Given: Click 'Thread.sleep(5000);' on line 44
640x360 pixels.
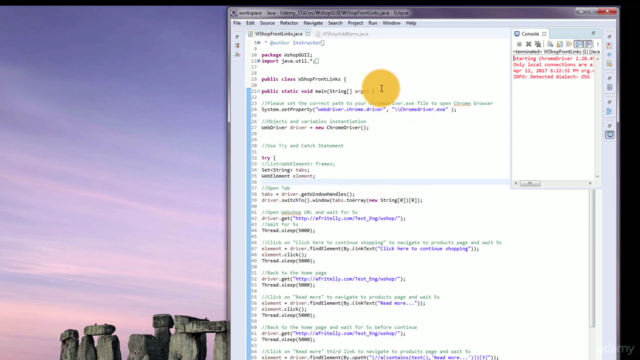Looking at the screenshot, I should [x=288, y=231].
